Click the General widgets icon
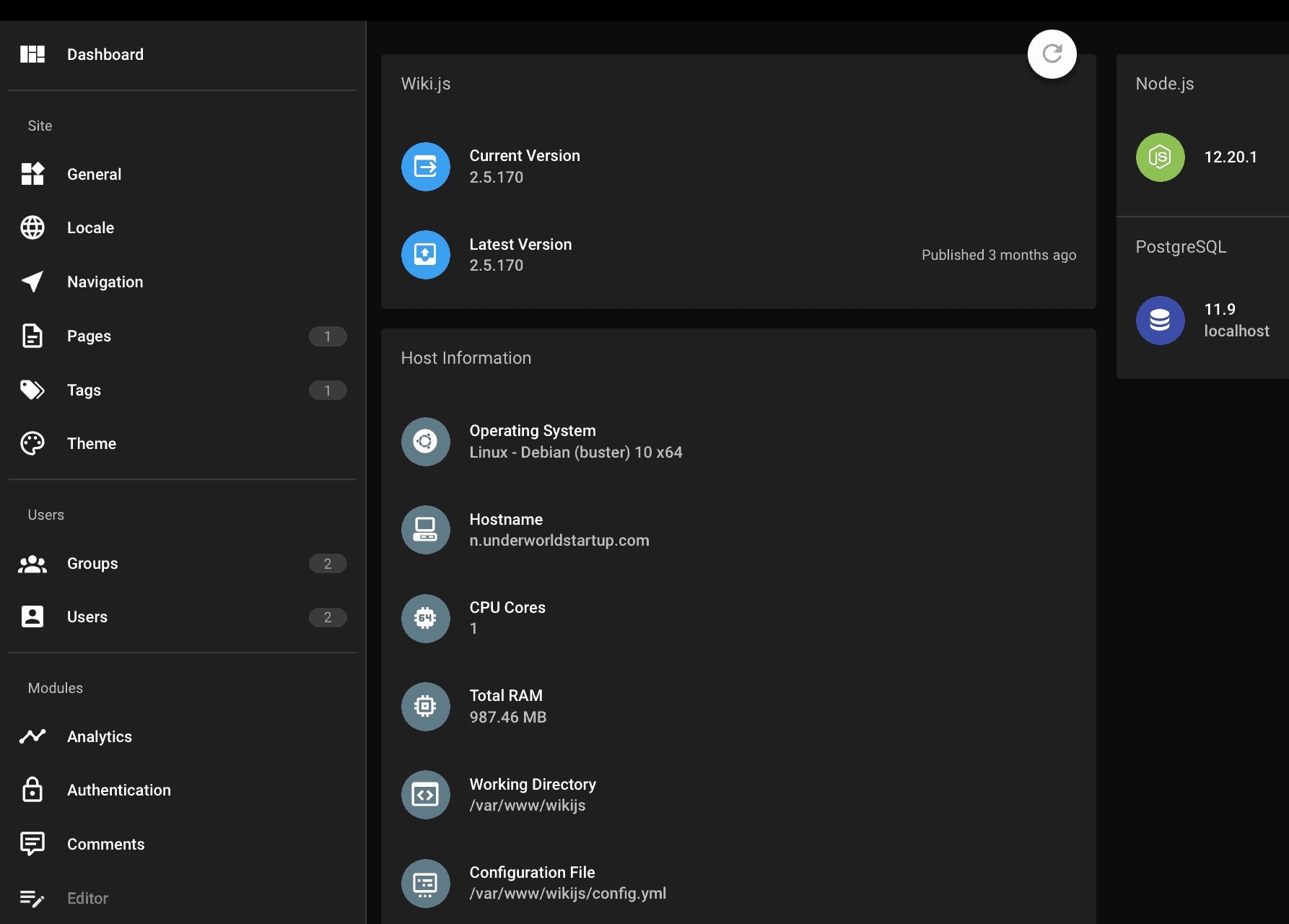Viewport: 1289px width, 924px height. pos(32,174)
